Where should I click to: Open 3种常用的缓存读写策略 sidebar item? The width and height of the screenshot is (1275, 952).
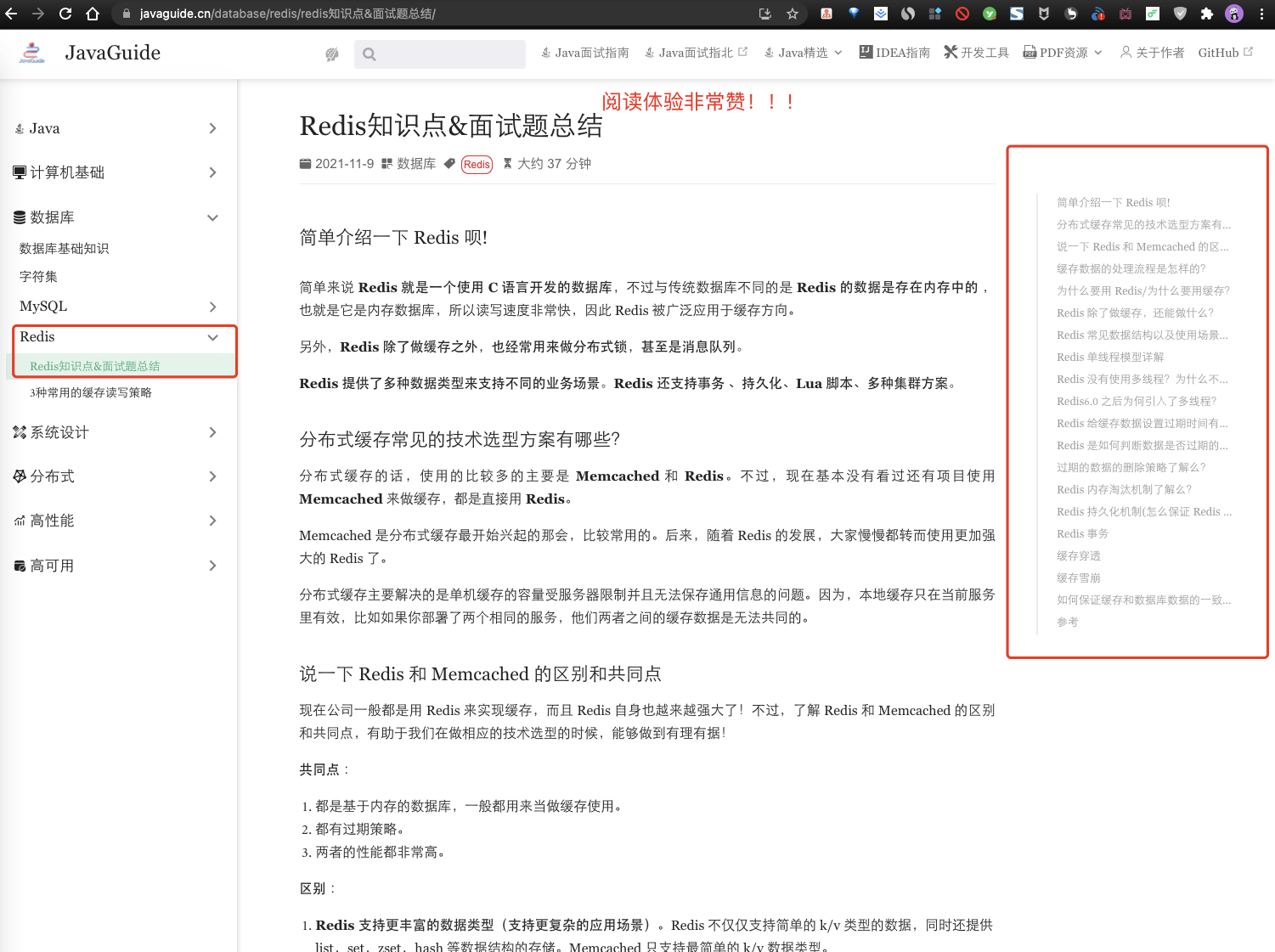pyautogui.click(x=91, y=392)
